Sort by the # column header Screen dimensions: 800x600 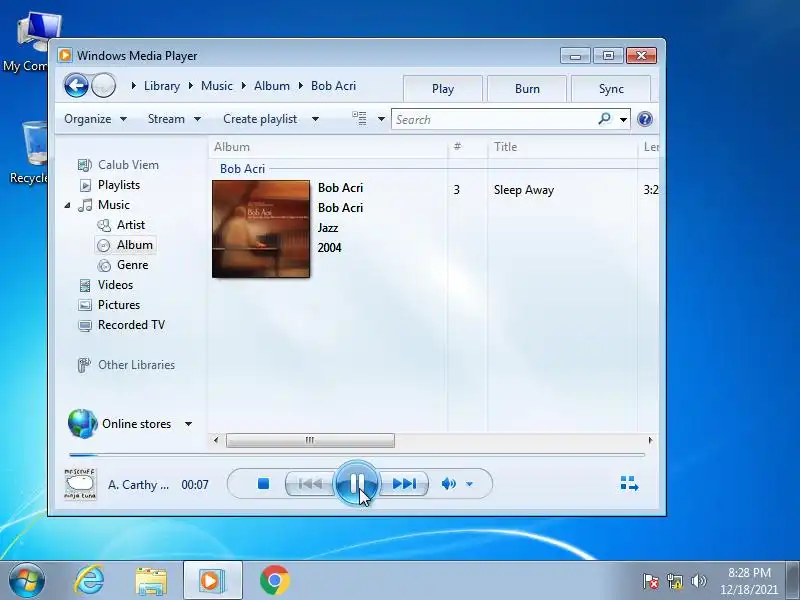click(467, 147)
